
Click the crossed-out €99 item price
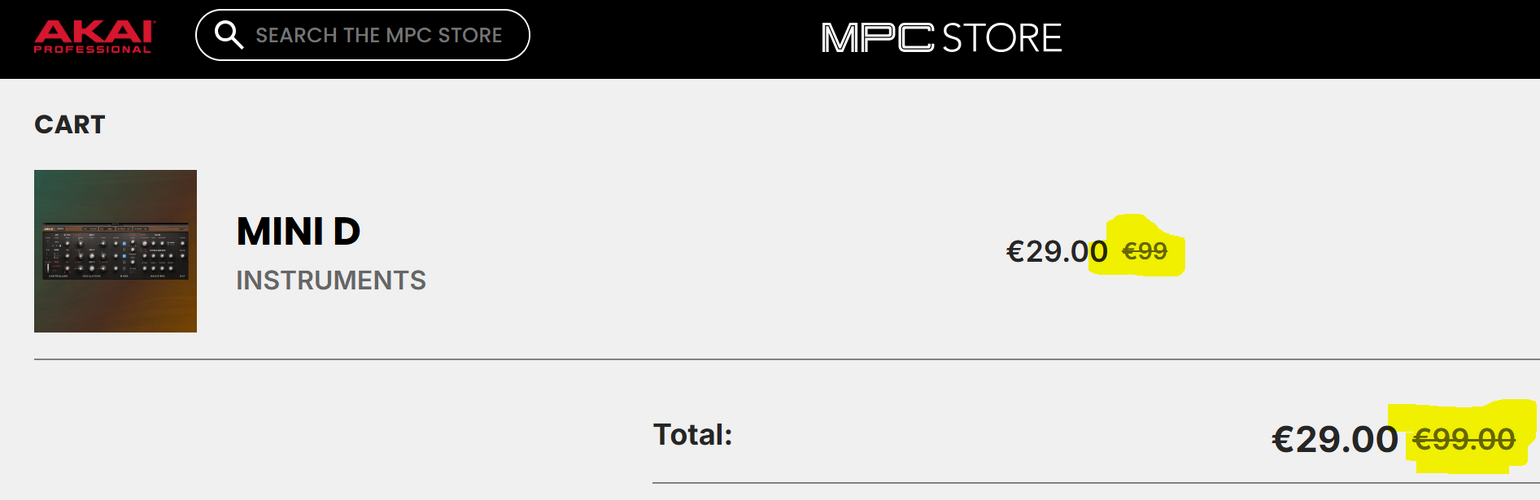tap(1145, 251)
